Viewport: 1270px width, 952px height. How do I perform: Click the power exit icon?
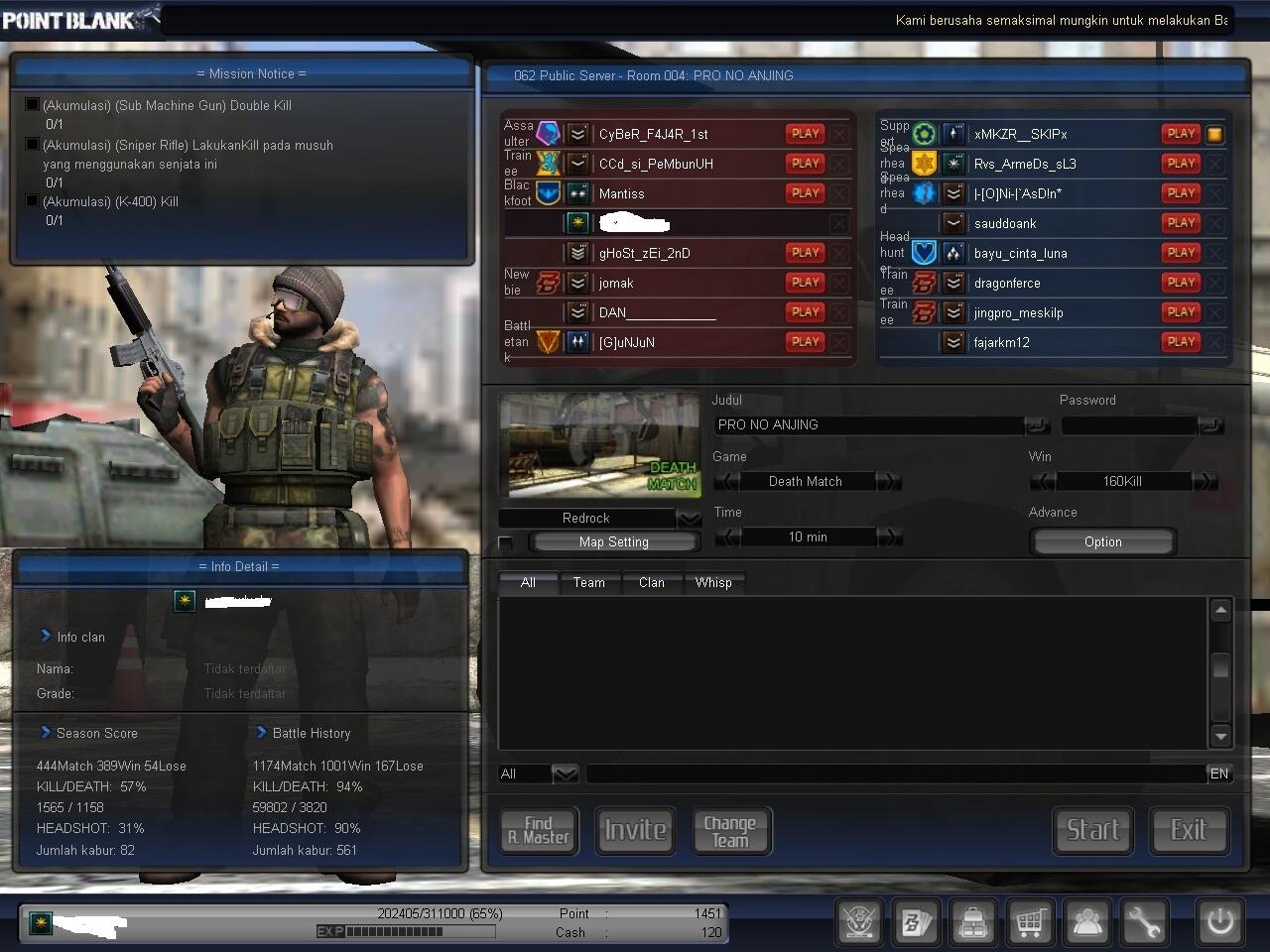tap(1219, 922)
